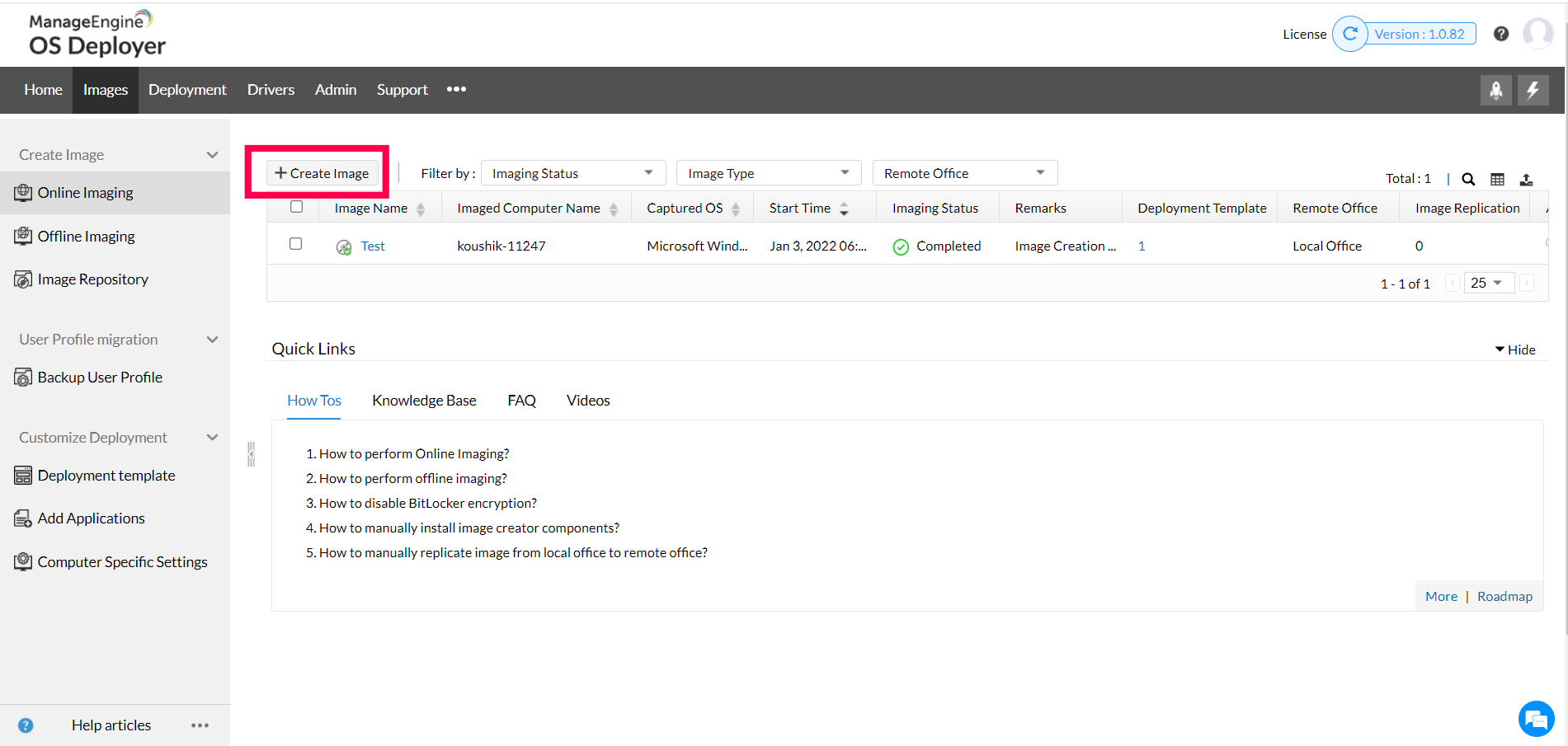Image resolution: width=1568 pixels, height=746 pixels.
Task: Open the Add Applications section
Action: [x=90, y=518]
